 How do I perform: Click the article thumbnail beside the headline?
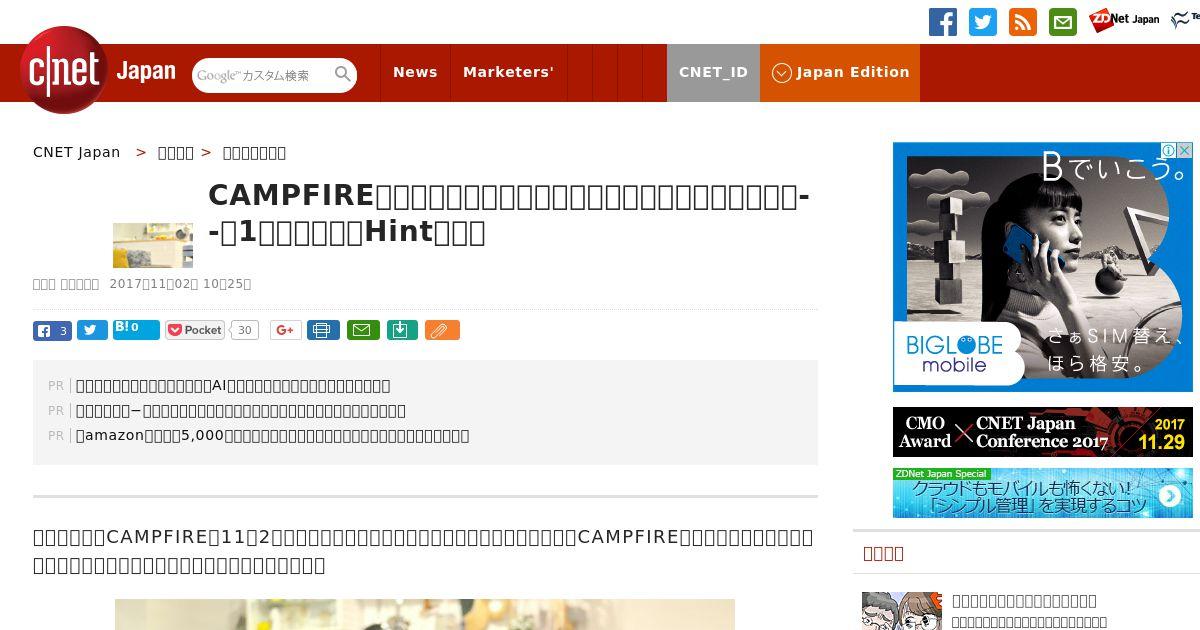tap(153, 245)
